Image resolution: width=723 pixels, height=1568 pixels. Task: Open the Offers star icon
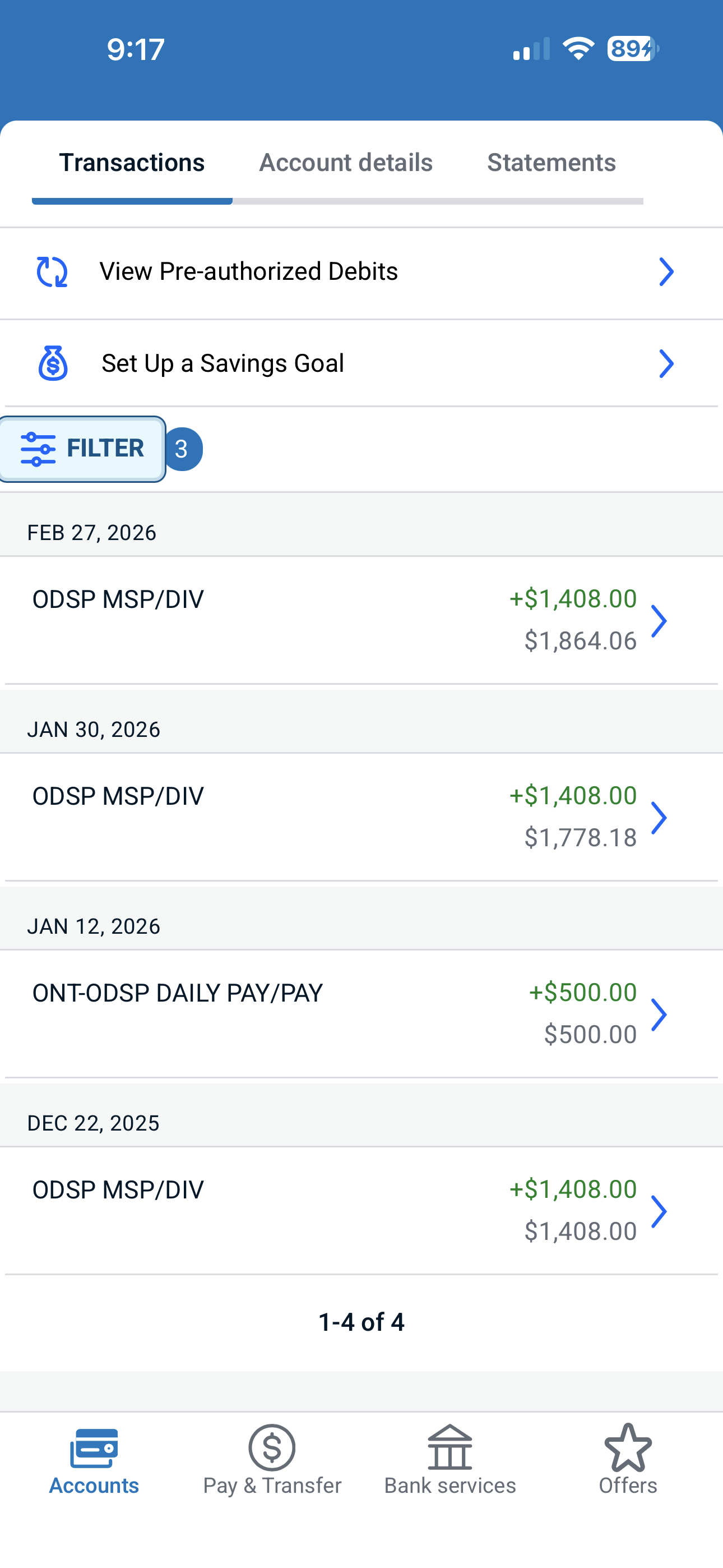click(628, 1448)
